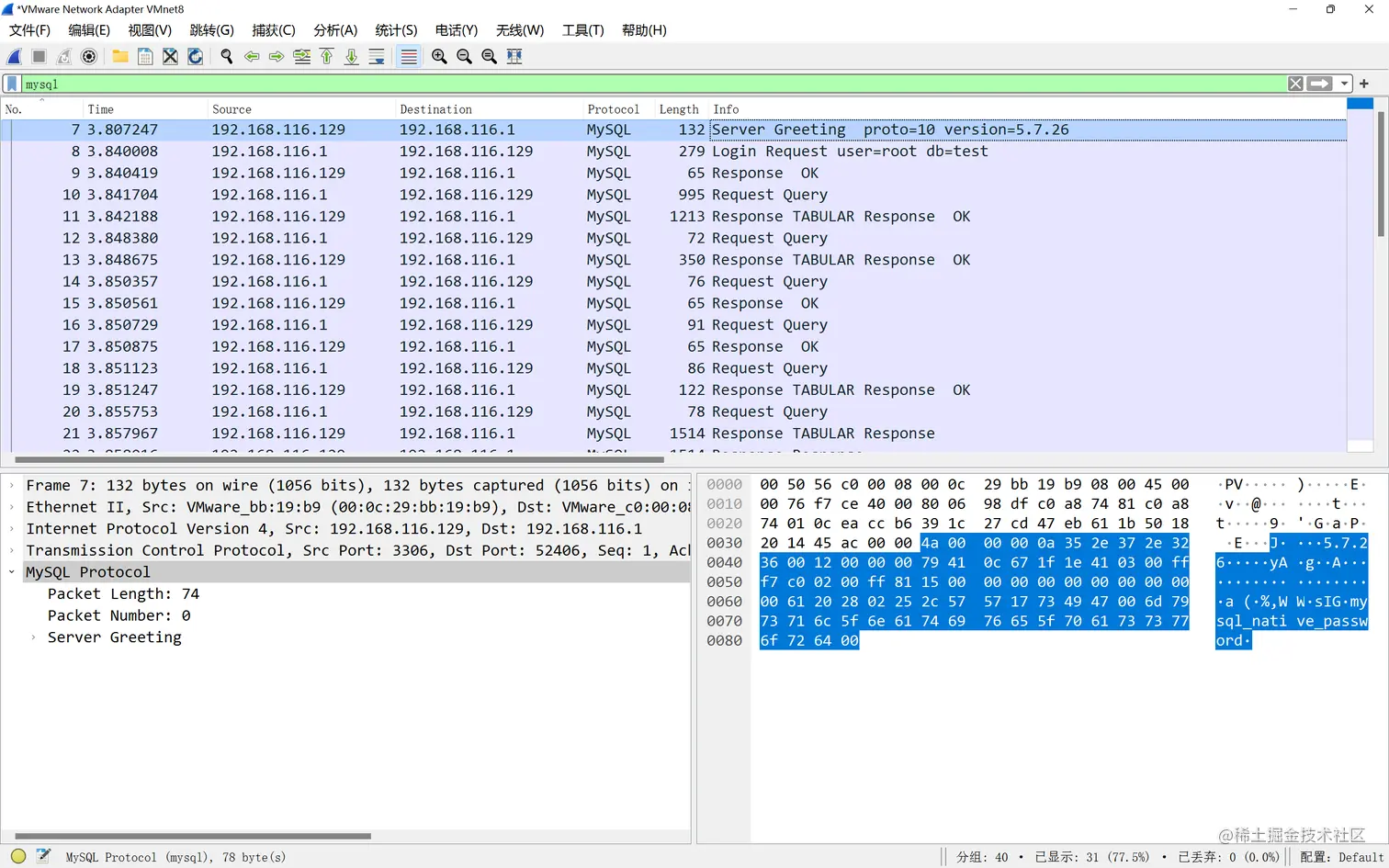The height and width of the screenshot is (868, 1389).
Task: Open the find packet tool
Action: click(226, 56)
